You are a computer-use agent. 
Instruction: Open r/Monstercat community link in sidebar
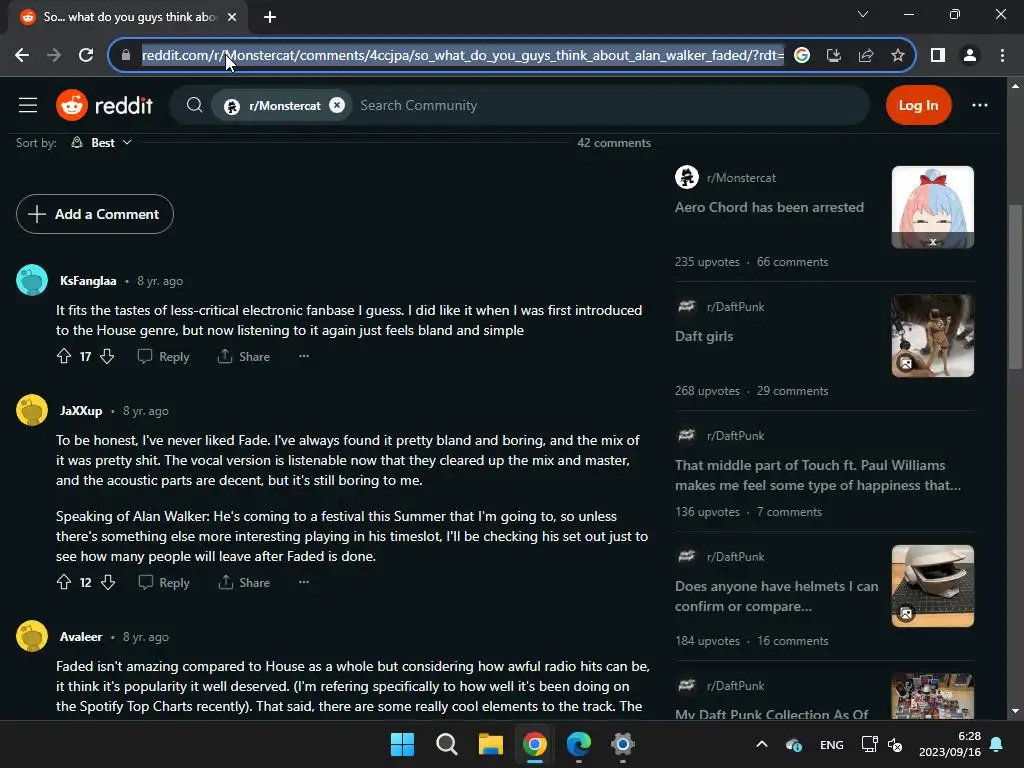(741, 178)
